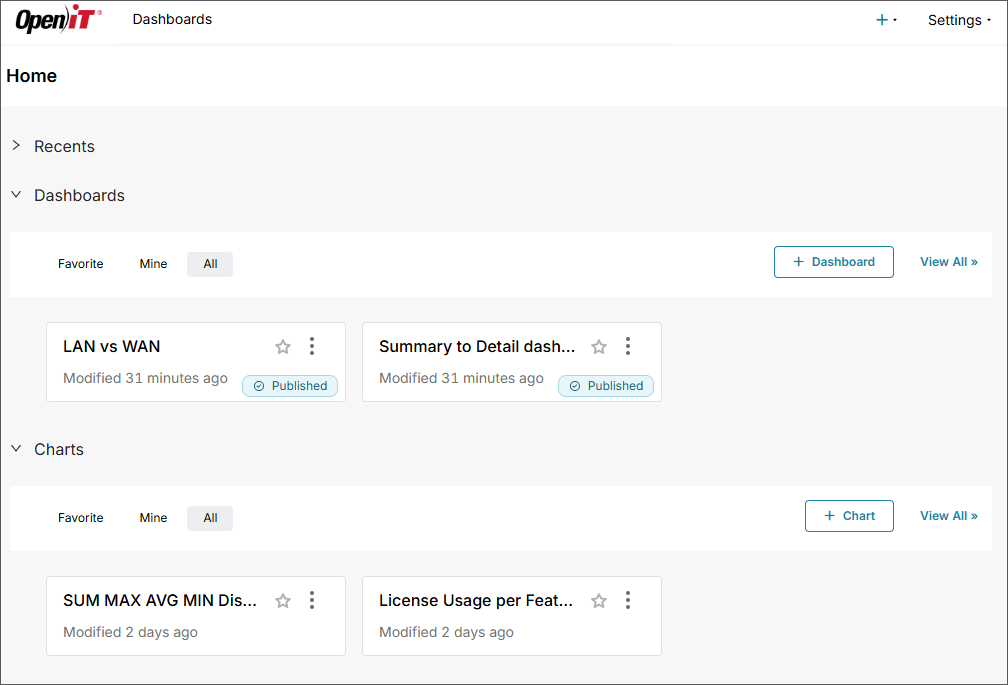Select Favorite tab in Charts section
Viewport: 1008px width, 685px height.
click(x=80, y=518)
